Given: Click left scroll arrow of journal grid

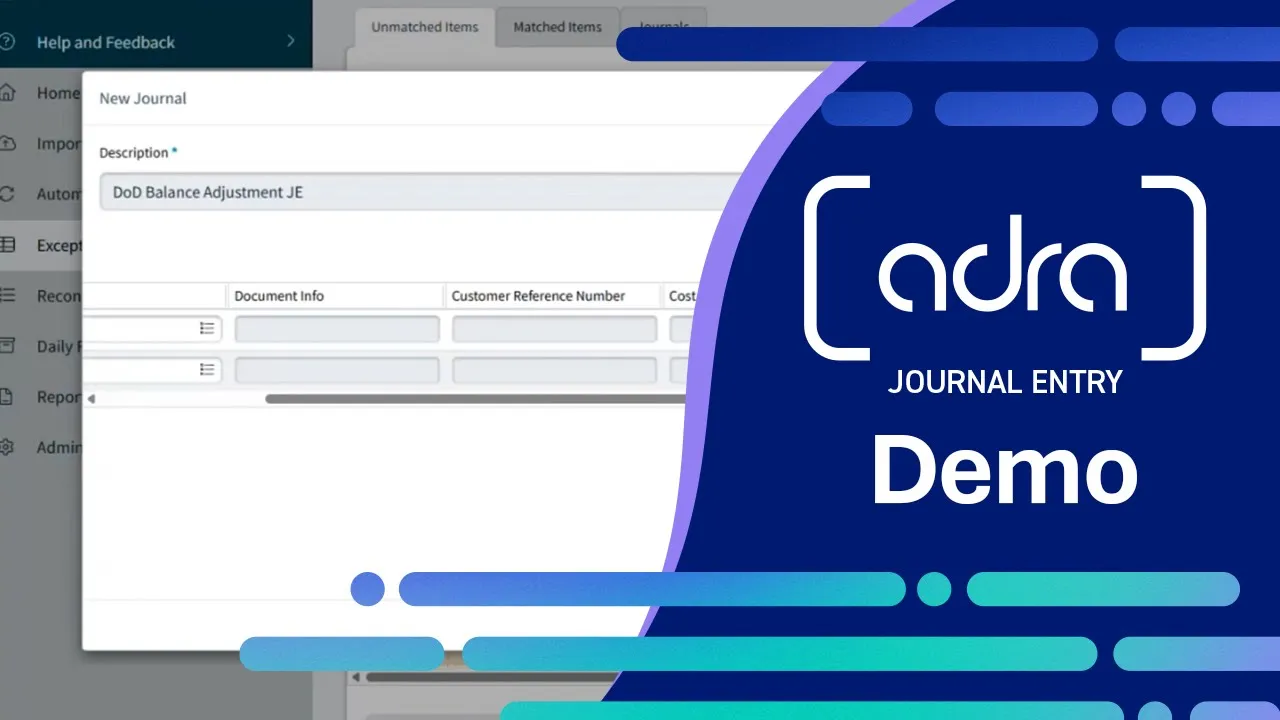Looking at the screenshot, I should pos(91,399).
